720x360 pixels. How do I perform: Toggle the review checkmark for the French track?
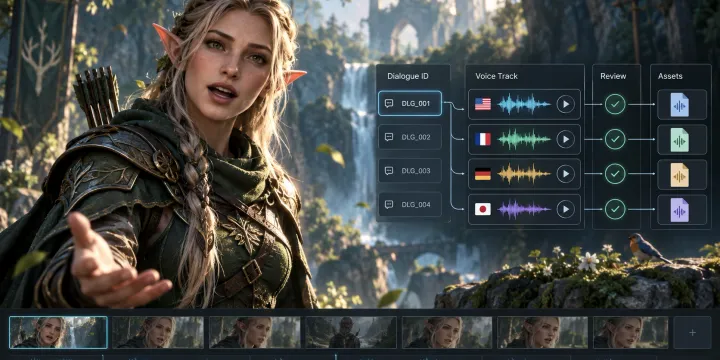pos(615,139)
